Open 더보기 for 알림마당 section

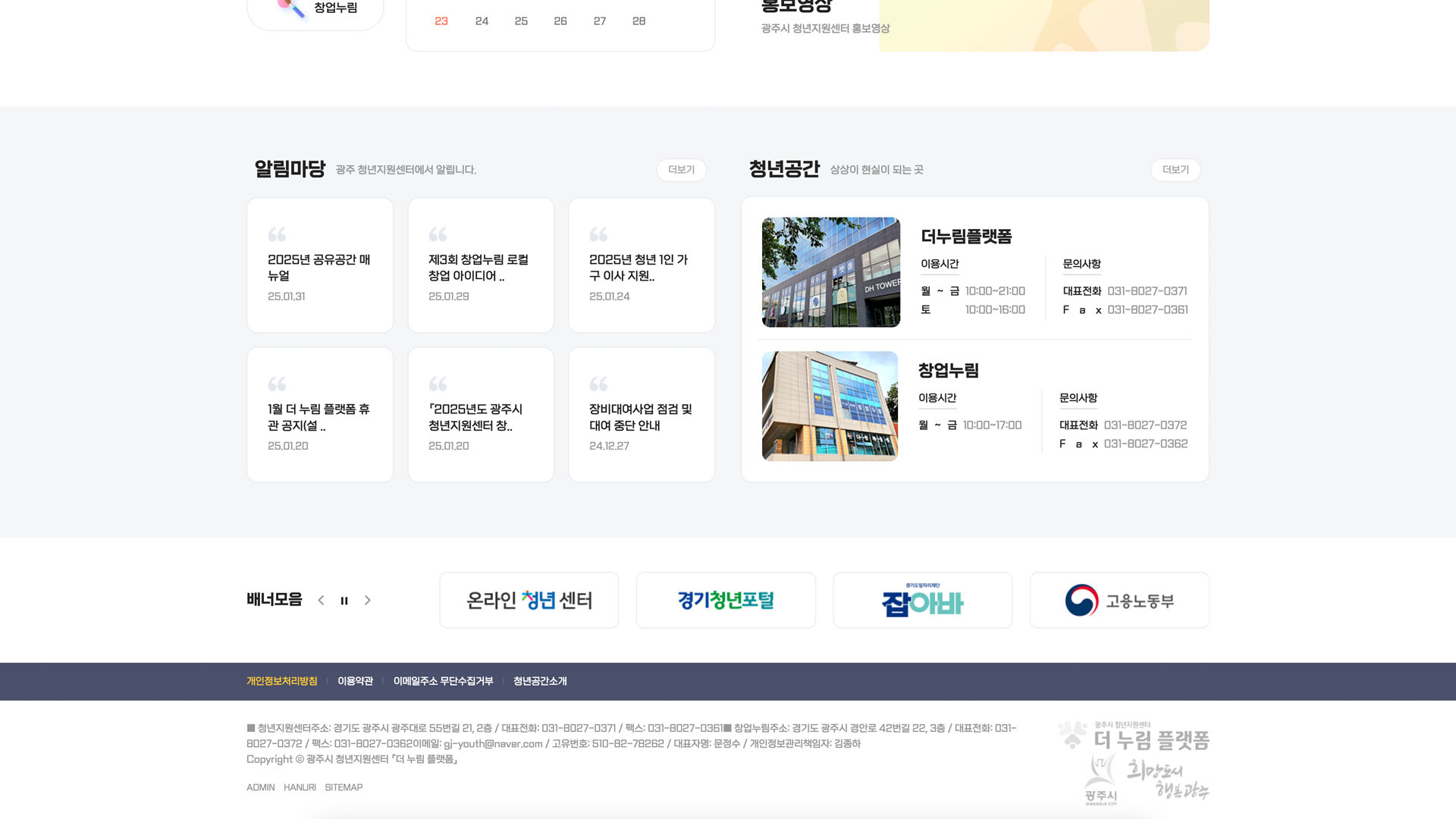click(x=681, y=170)
